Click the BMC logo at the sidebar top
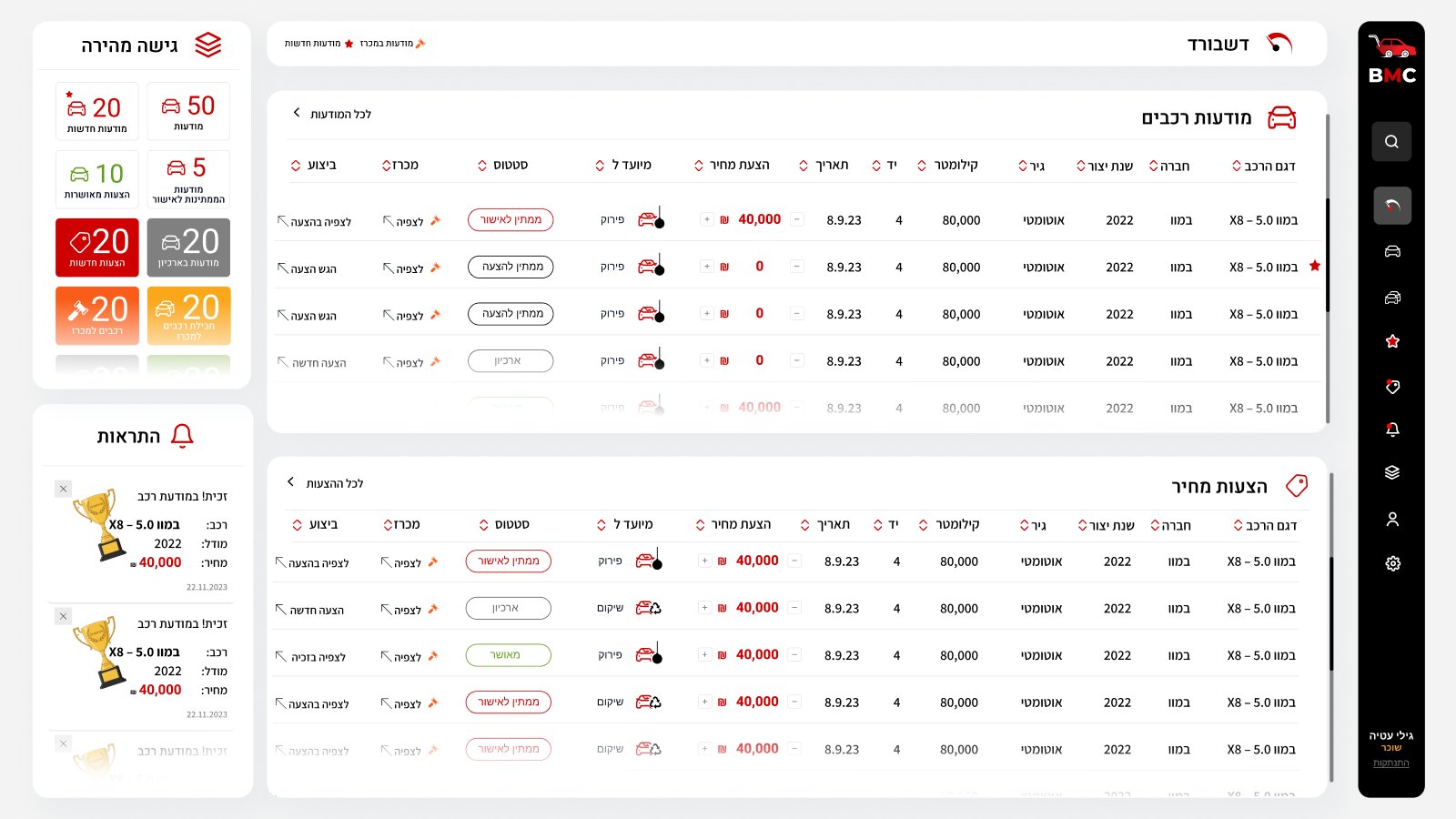The width and height of the screenshot is (1456, 819). (1392, 60)
